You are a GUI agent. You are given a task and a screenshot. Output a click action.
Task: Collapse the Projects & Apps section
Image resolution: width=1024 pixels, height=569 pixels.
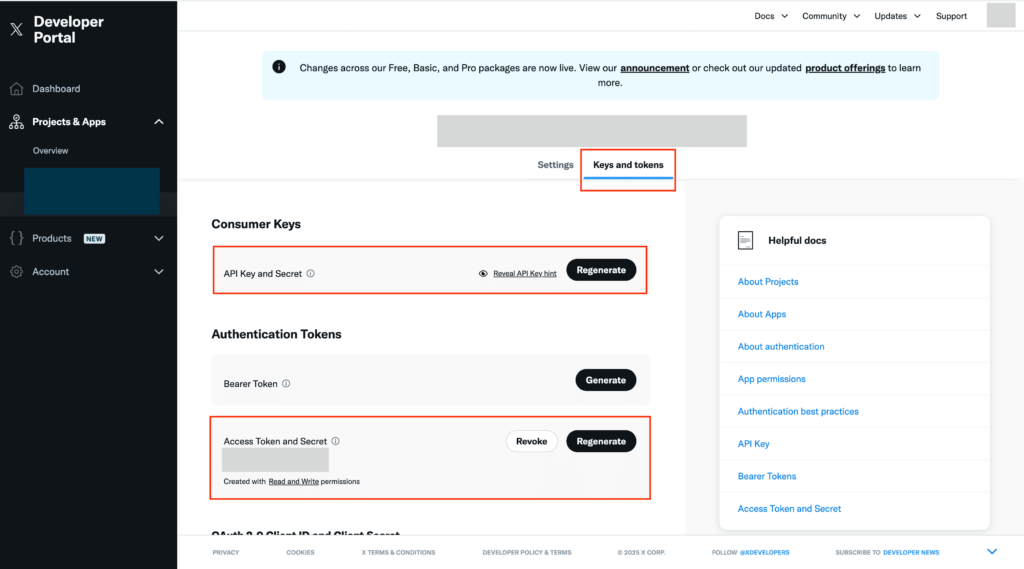[x=158, y=122]
